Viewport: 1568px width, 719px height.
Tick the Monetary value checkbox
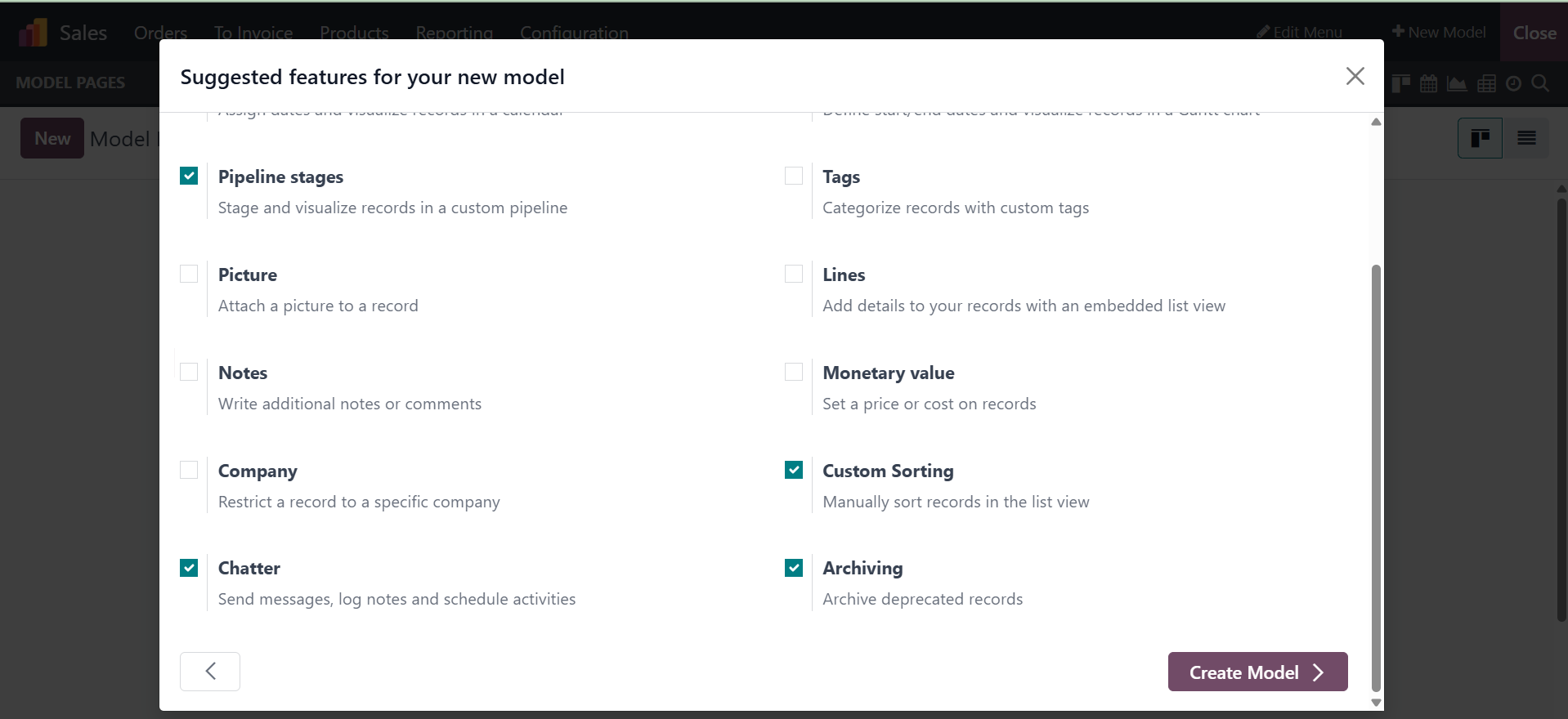(x=794, y=372)
